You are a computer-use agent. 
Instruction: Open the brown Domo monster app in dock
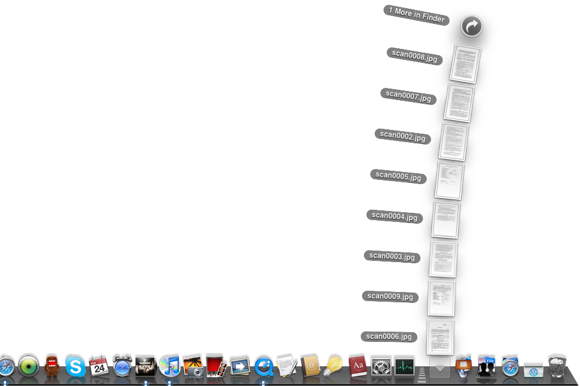(x=52, y=366)
